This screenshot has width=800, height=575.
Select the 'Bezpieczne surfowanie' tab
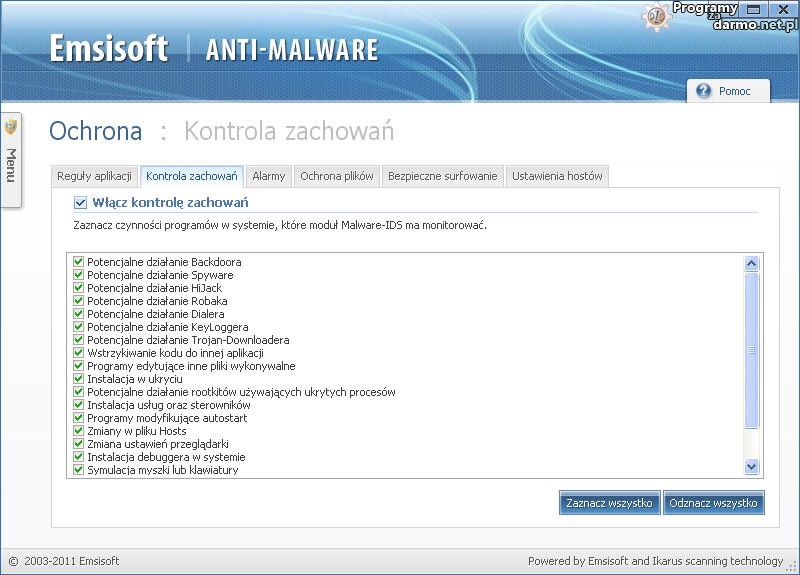point(442,176)
